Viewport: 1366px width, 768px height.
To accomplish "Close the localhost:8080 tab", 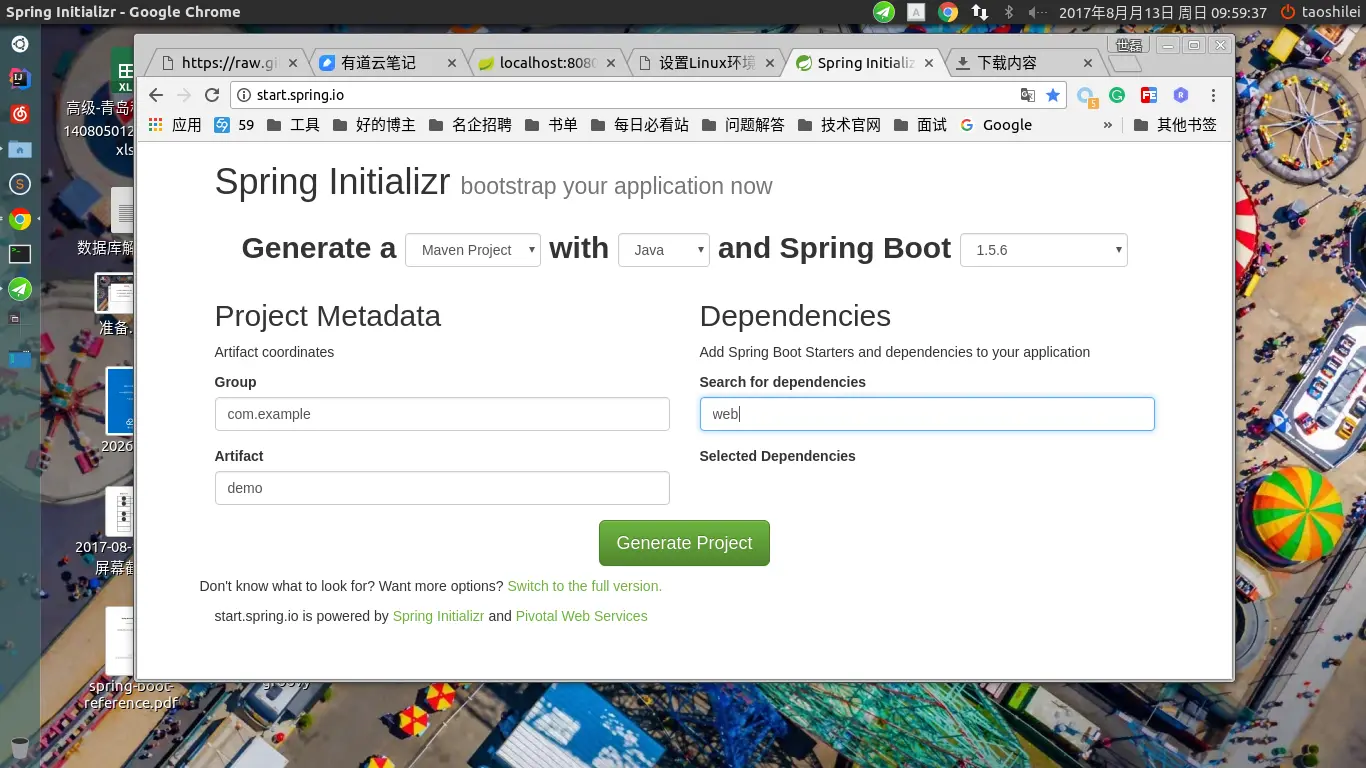I will tap(611, 63).
